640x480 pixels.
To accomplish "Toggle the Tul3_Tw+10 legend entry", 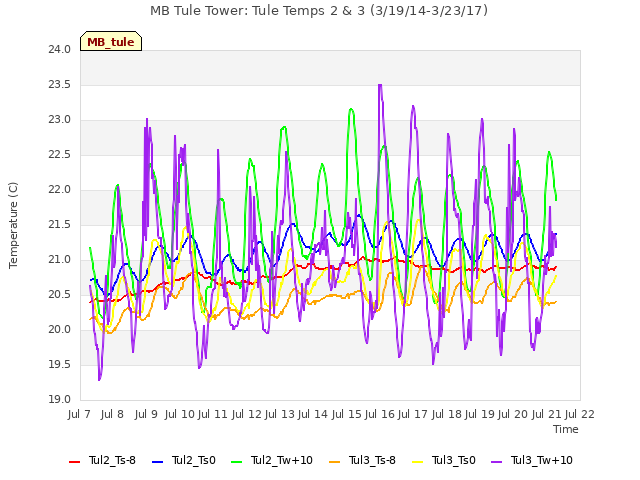I will 532,460.
